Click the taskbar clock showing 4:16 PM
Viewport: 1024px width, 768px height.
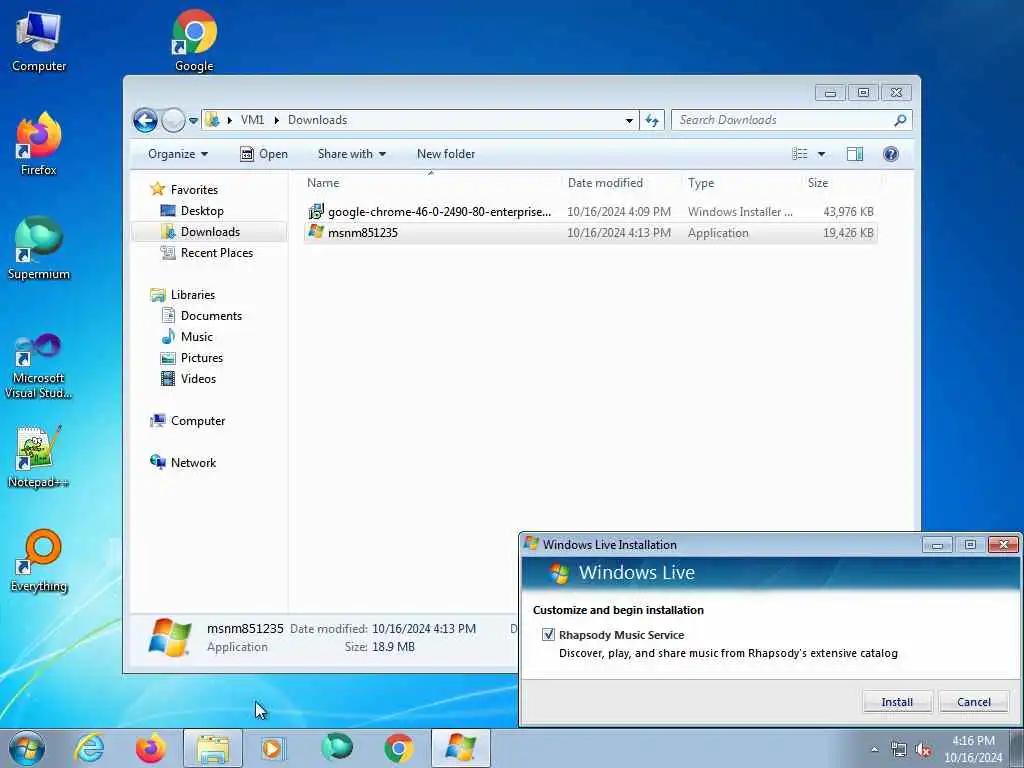[972, 749]
